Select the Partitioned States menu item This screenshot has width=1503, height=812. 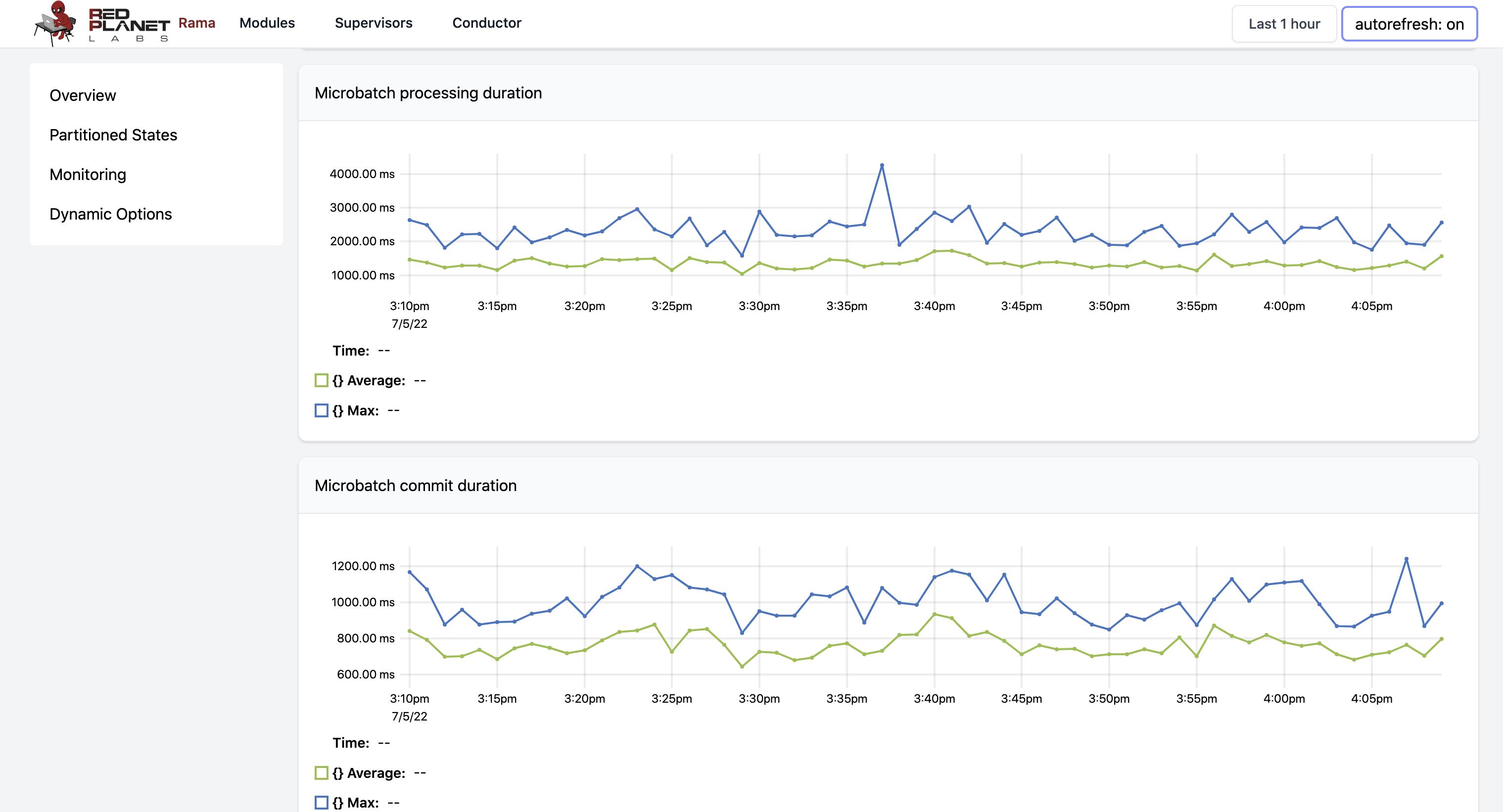113,134
